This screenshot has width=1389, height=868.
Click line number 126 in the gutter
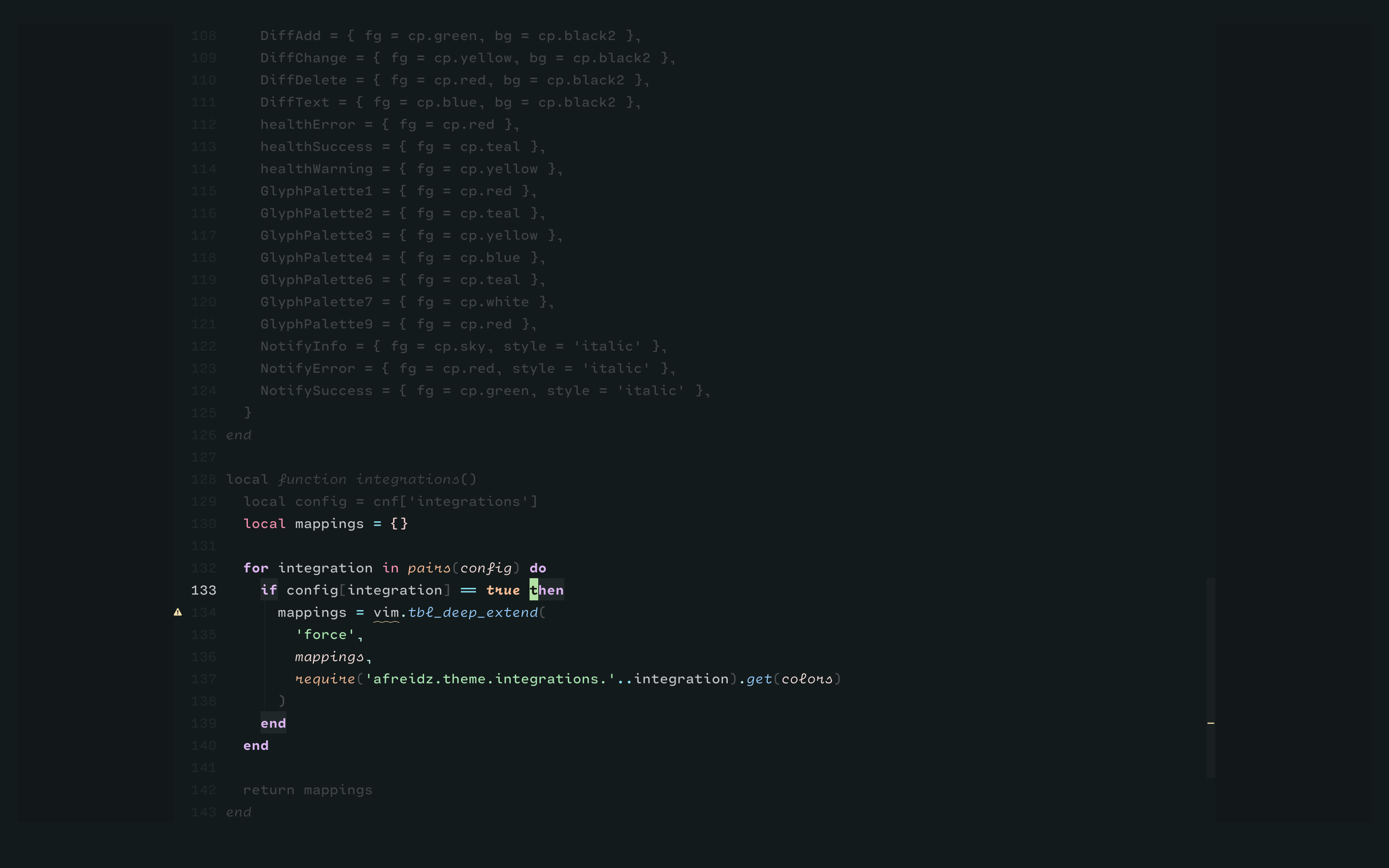click(x=204, y=435)
